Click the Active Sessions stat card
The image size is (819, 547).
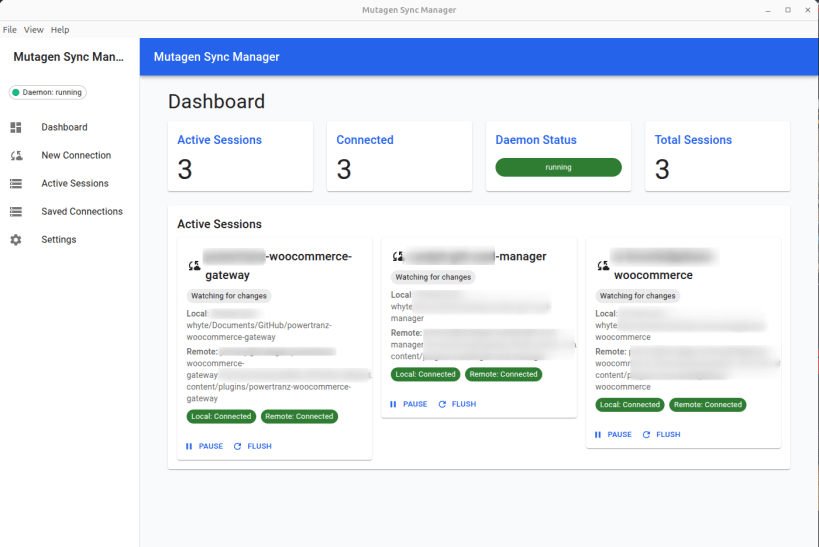coord(240,156)
